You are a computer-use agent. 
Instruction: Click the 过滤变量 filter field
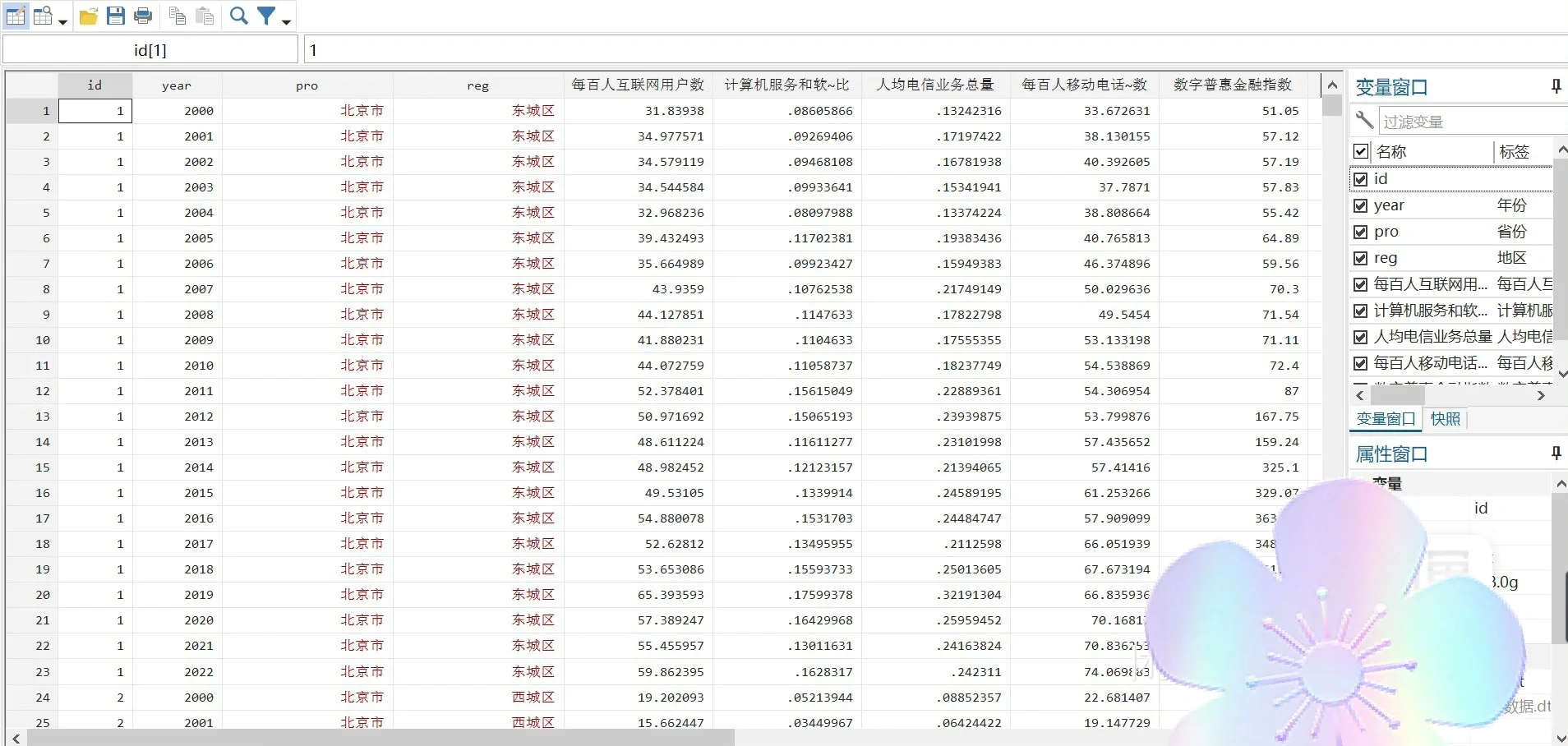[x=1473, y=122]
